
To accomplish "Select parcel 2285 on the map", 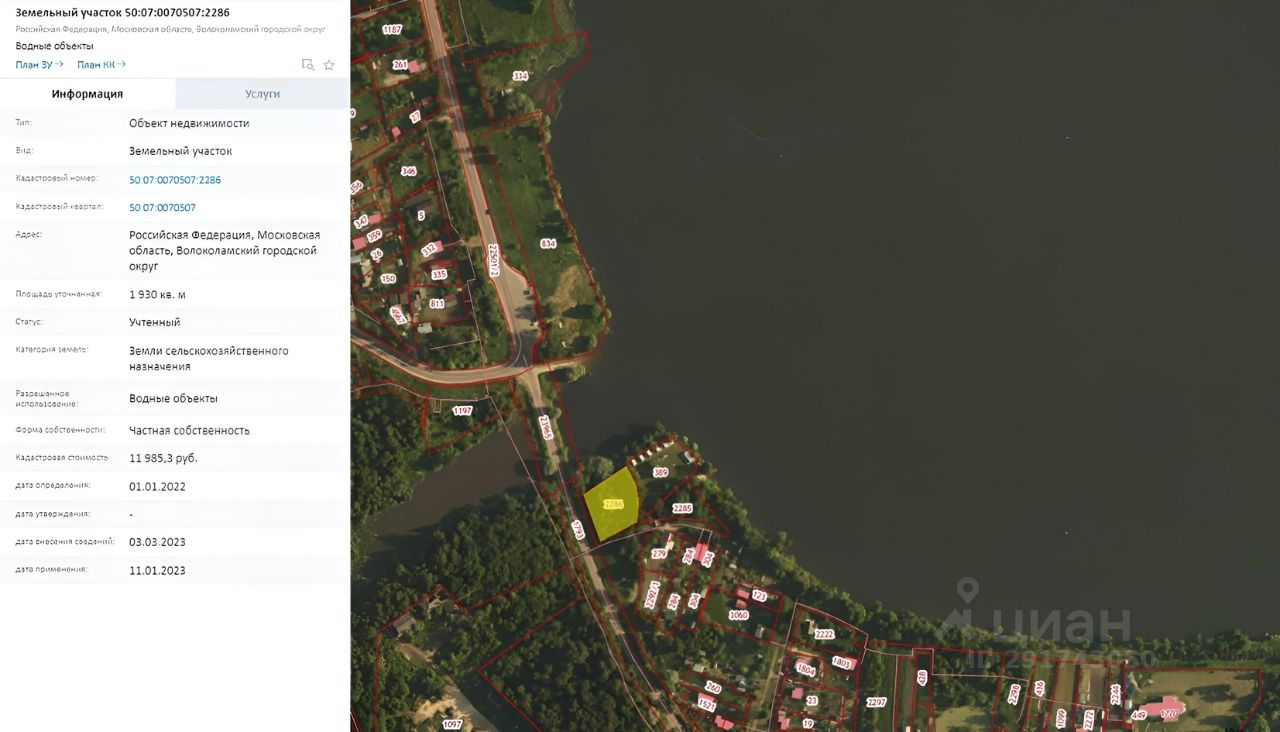I will tap(682, 508).
